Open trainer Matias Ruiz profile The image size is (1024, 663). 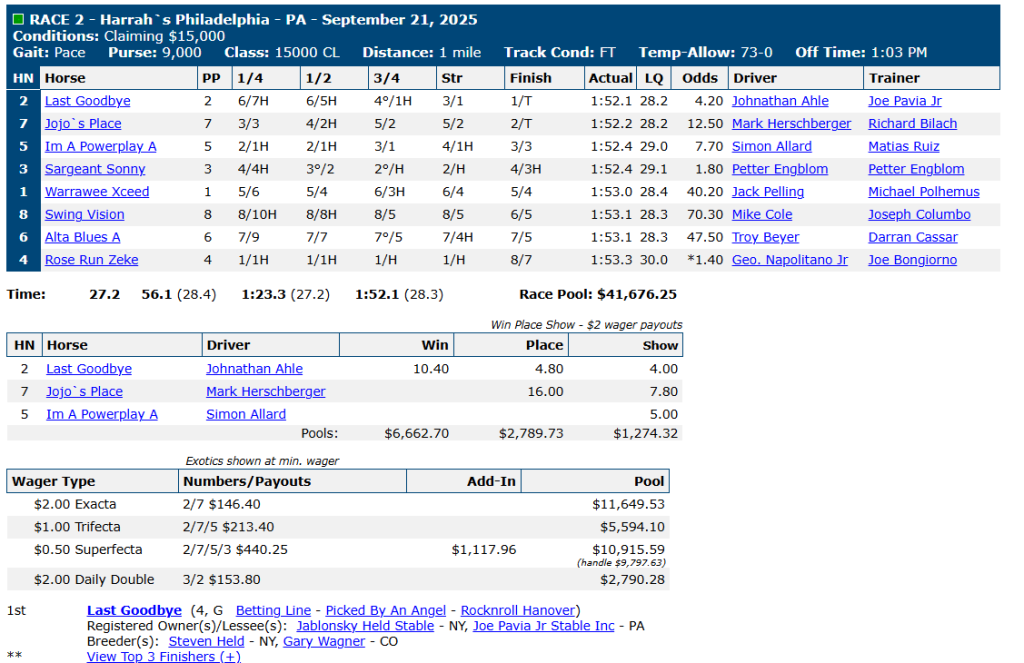pos(903,146)
